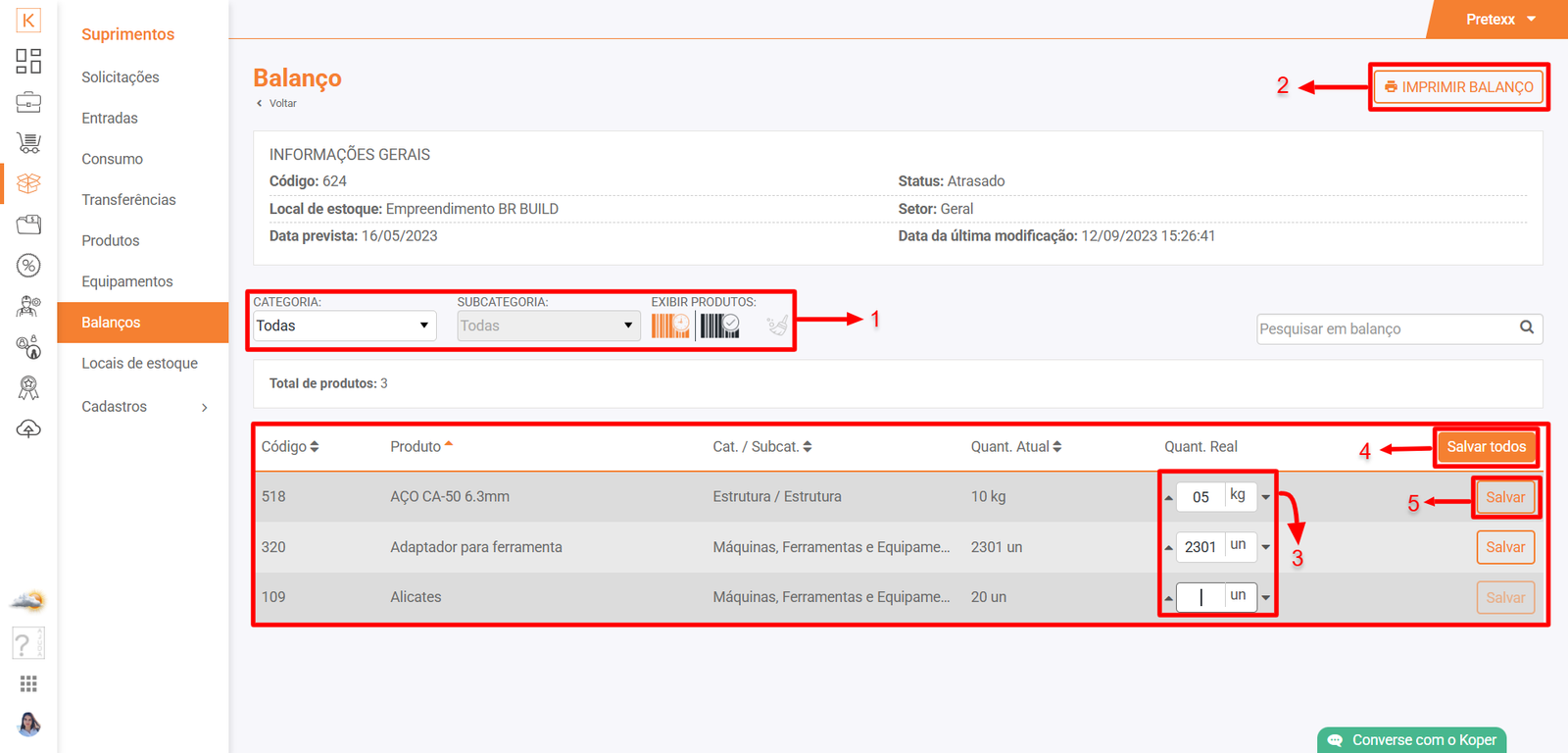Go to Transferências in Suprimentos menu

128,200
